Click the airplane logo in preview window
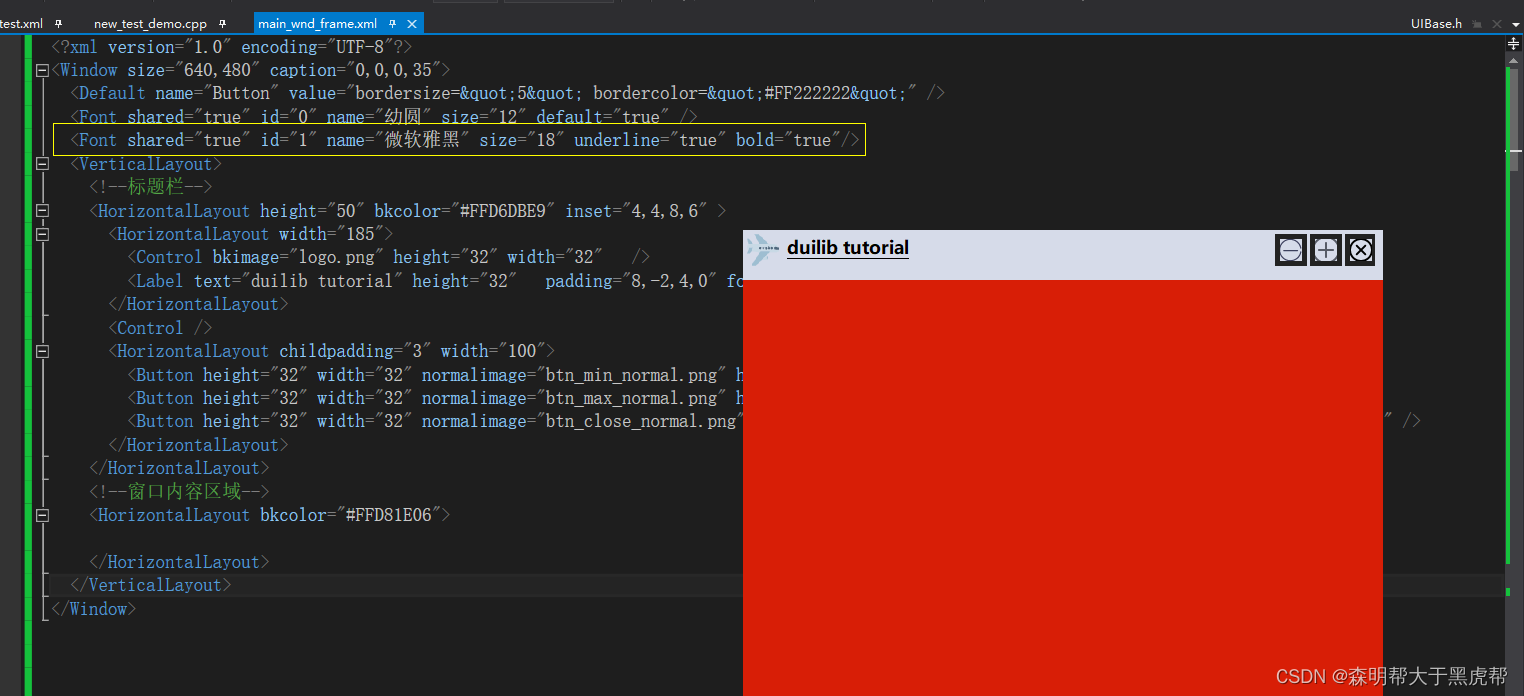 tap(762, 249)
